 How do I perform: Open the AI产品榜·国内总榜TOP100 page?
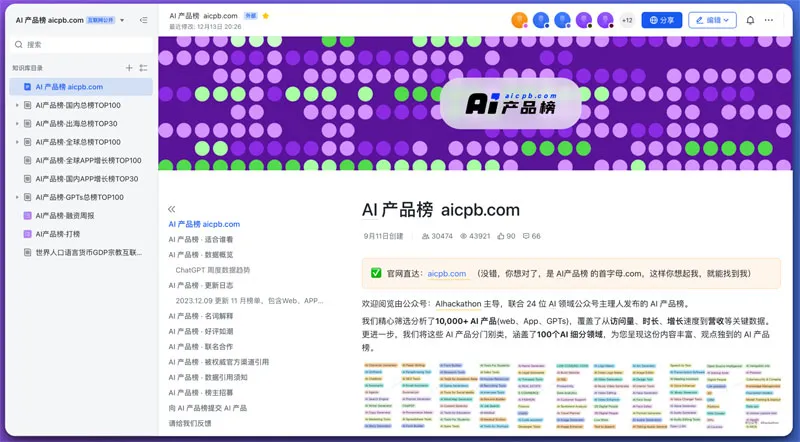click(78, 105)
